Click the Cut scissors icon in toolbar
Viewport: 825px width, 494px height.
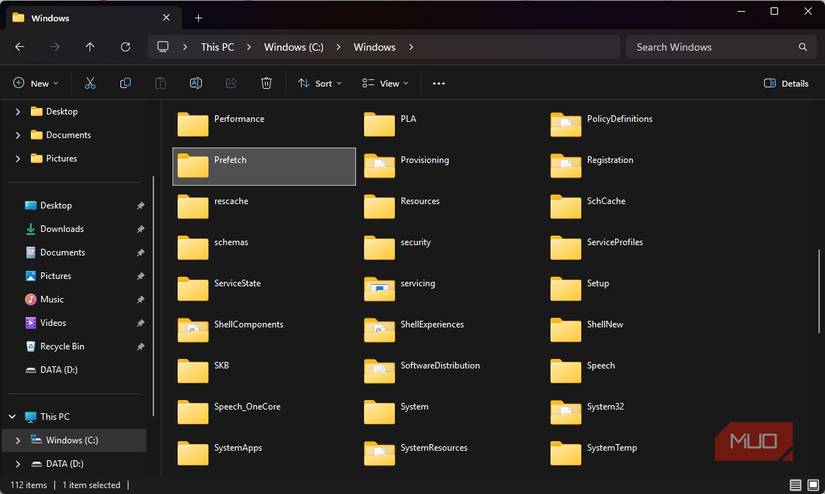[90, 83]
